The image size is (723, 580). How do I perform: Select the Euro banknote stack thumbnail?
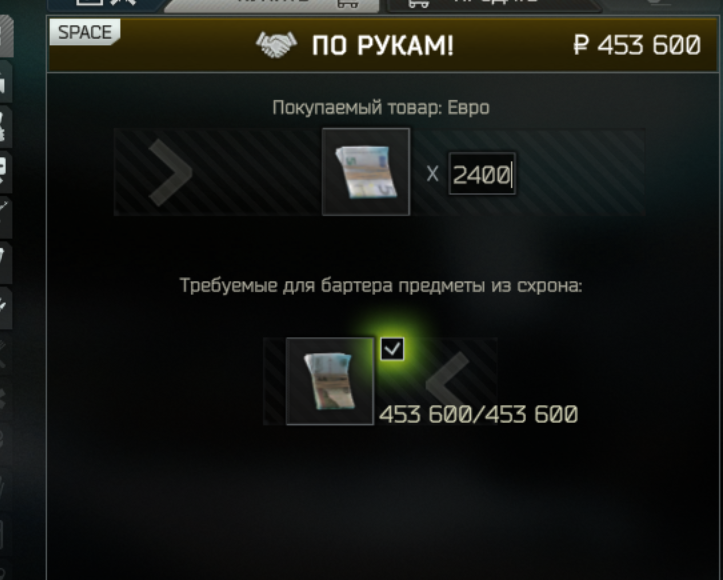pyautogui.click(x=366, y=172)
